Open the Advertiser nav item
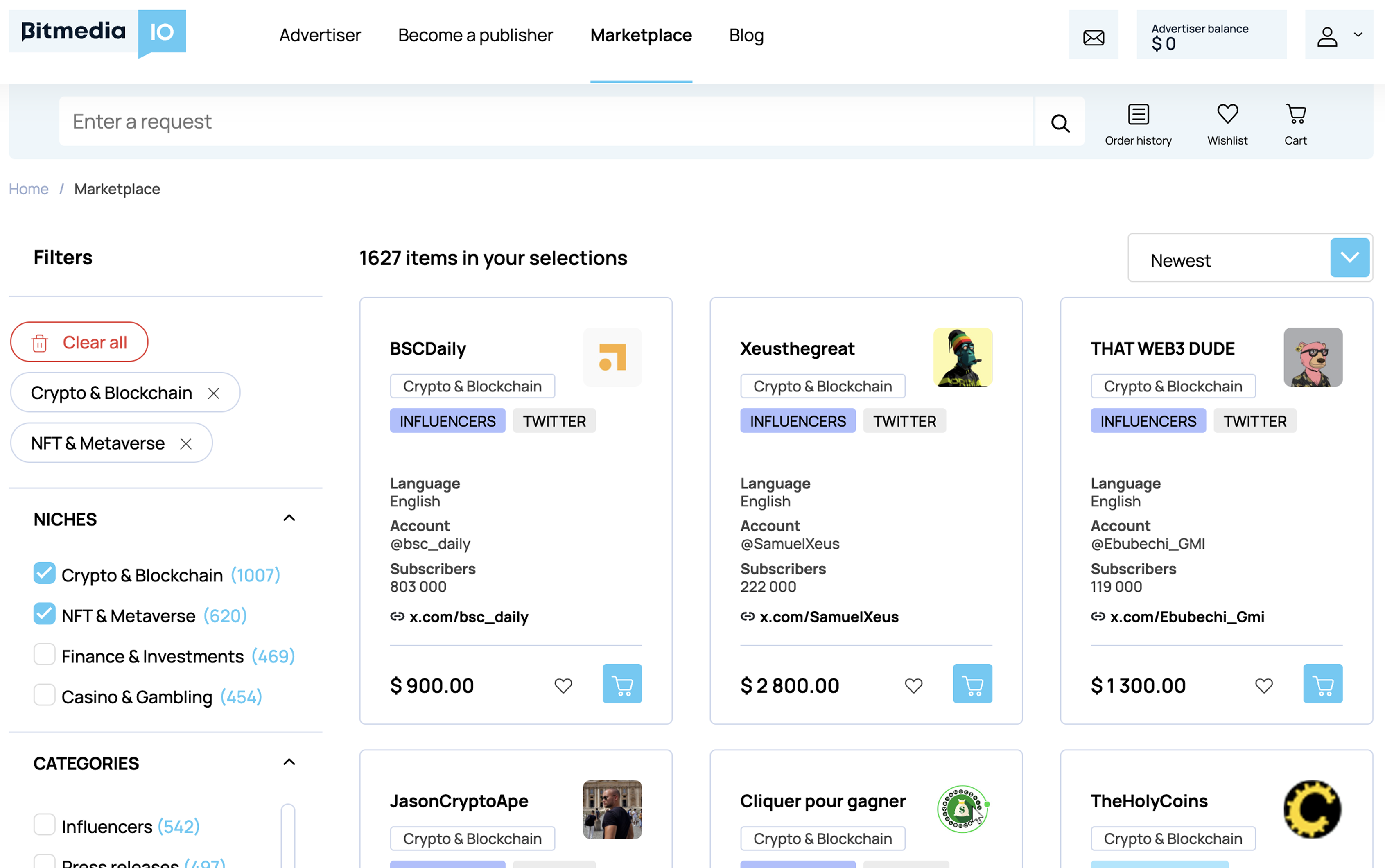This screenshot has height=868, width=1385. coord(320,36)
